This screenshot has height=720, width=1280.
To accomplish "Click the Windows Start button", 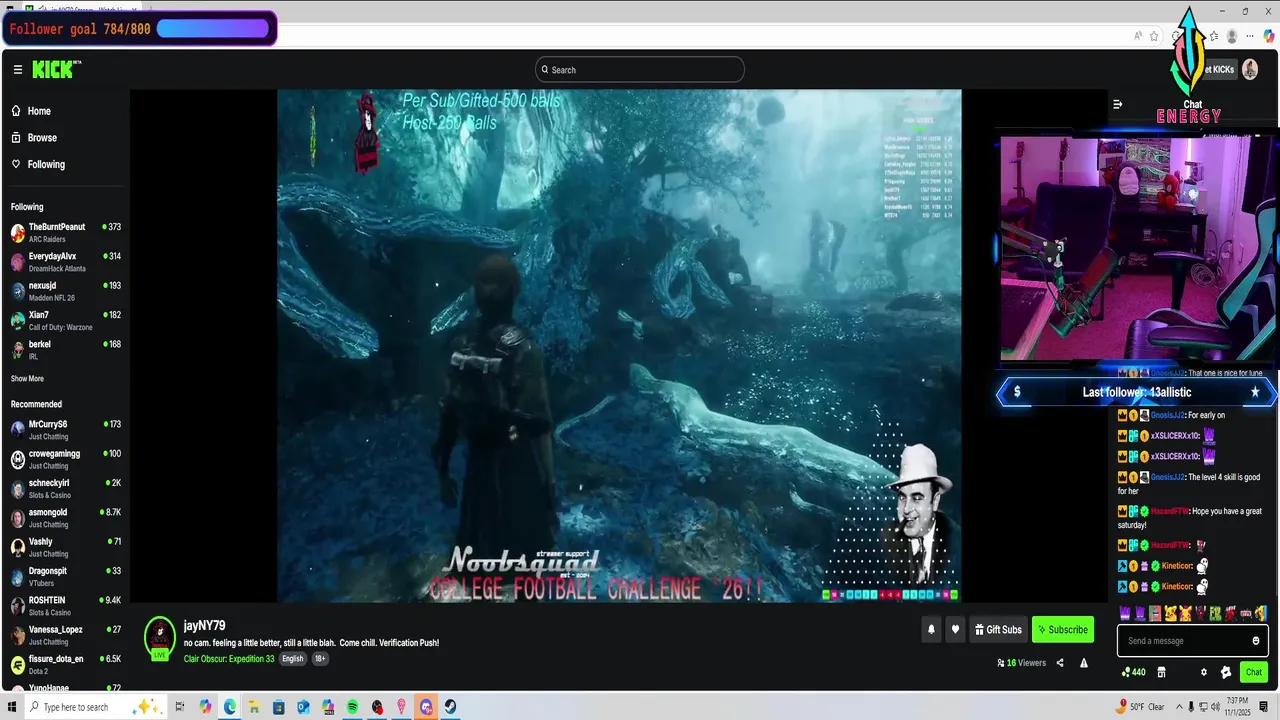I will tap(12, 707).
